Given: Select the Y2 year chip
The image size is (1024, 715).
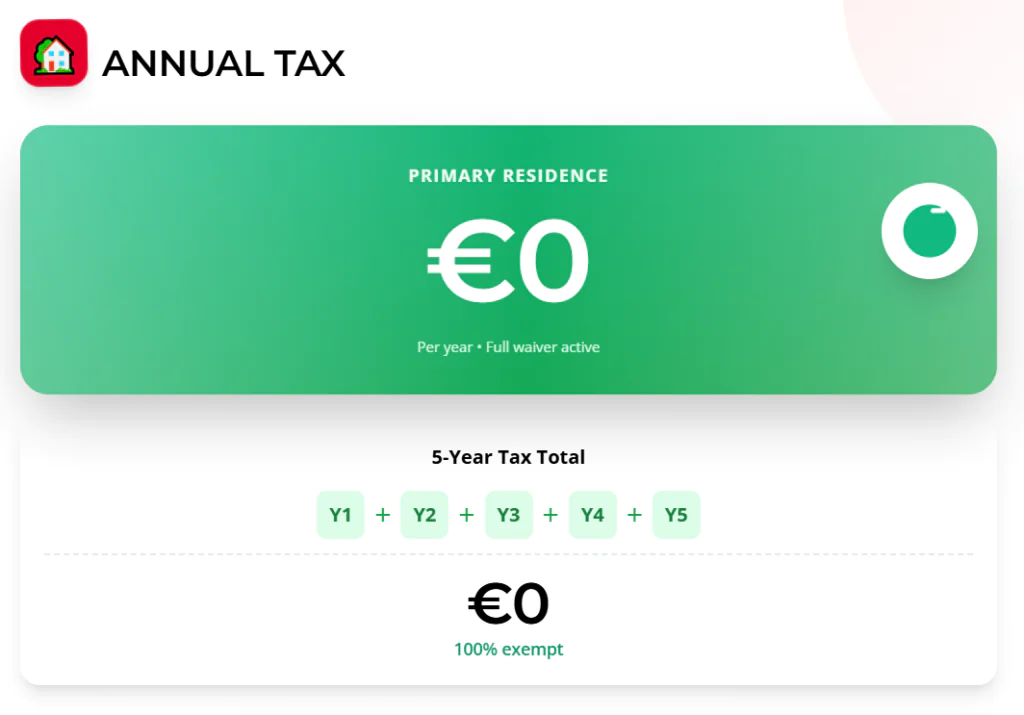Looking at the screenshot, I should pos(424,515).
